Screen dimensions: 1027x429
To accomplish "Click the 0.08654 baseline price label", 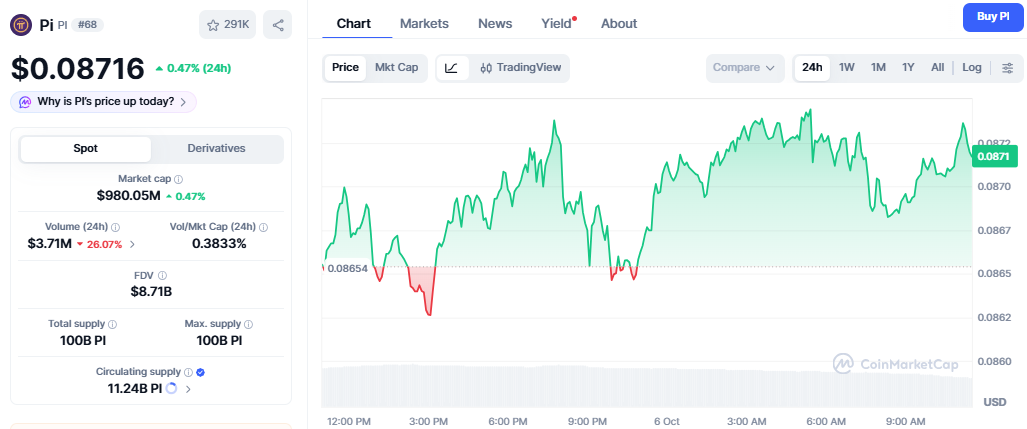I will point(346,269).
